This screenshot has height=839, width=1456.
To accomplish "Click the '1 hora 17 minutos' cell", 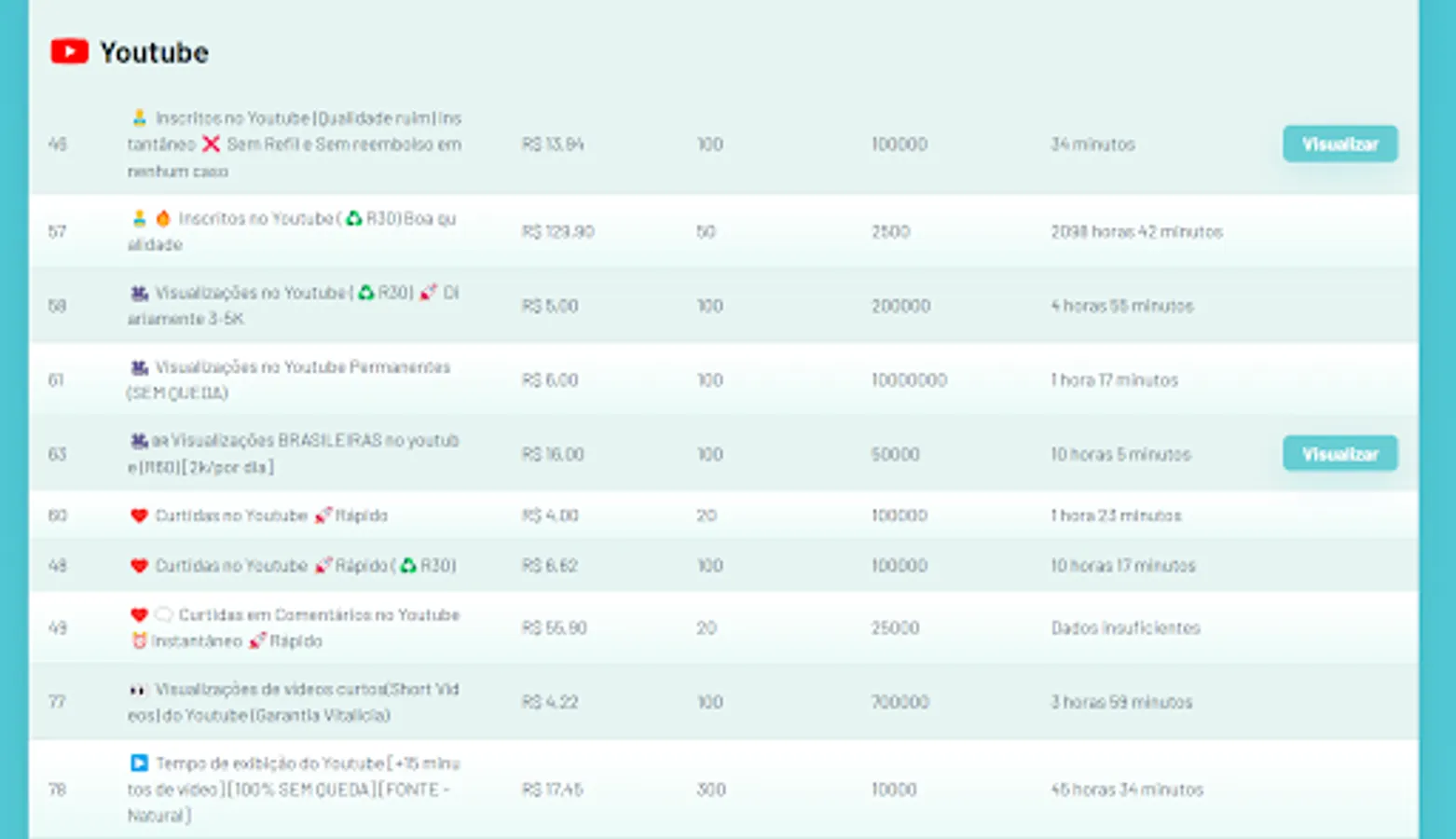I will pos(1115,379).
